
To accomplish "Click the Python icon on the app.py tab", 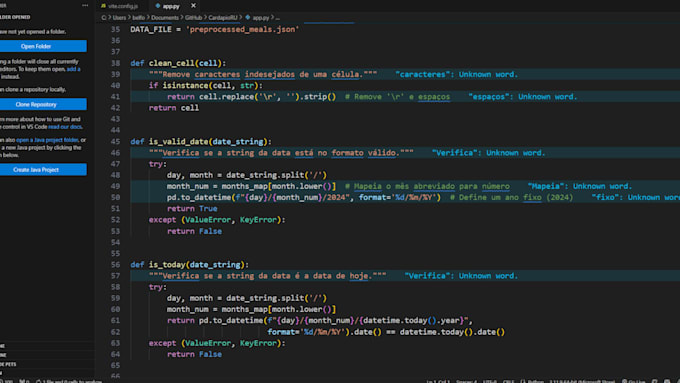I will pos(158,6).
